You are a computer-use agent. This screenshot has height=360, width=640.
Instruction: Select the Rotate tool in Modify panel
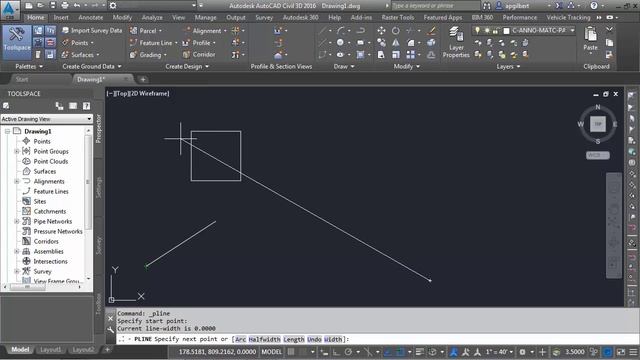[x=396, y=31]
